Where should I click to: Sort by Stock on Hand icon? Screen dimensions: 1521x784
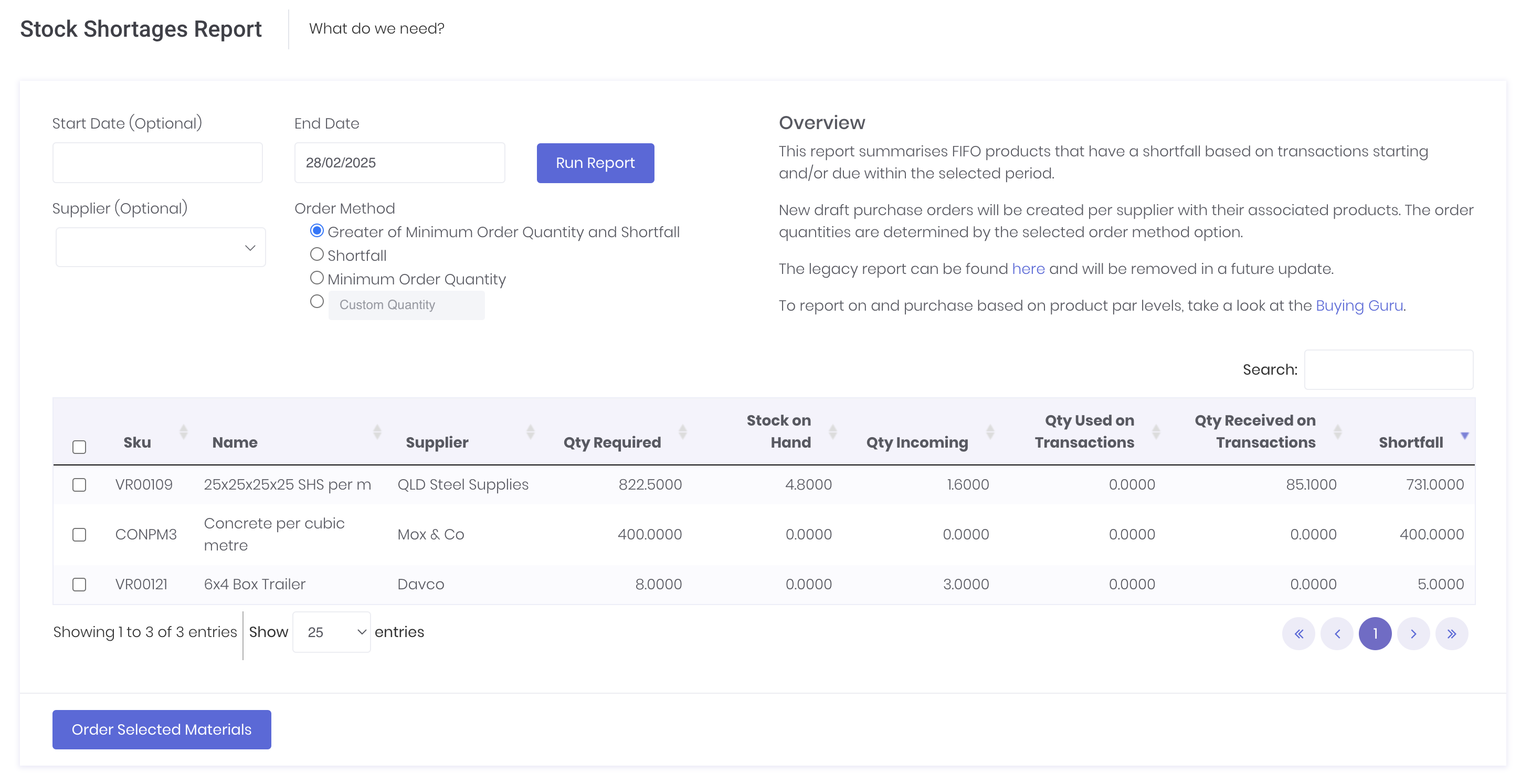point(832,431)
